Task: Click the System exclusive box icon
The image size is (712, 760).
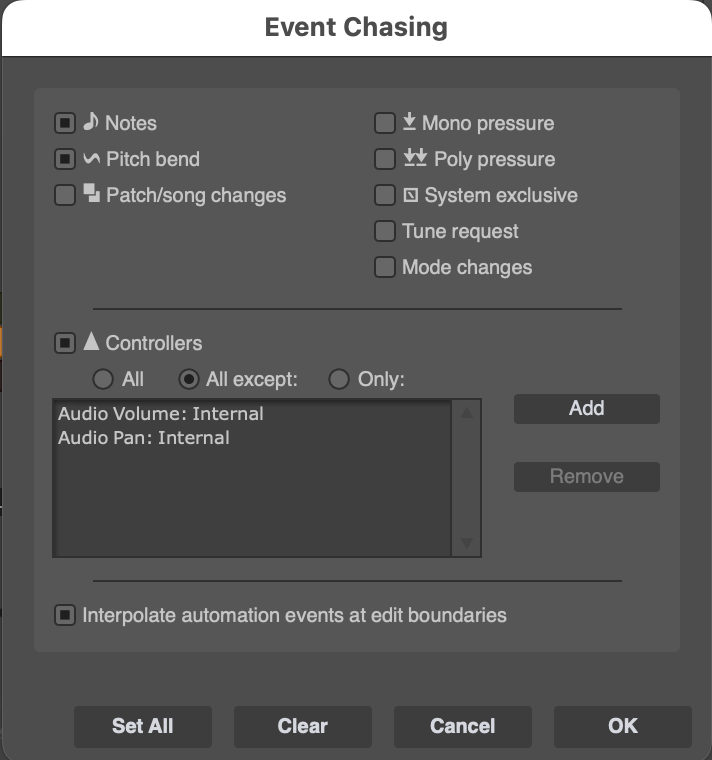Action: [x=411, y=195]
